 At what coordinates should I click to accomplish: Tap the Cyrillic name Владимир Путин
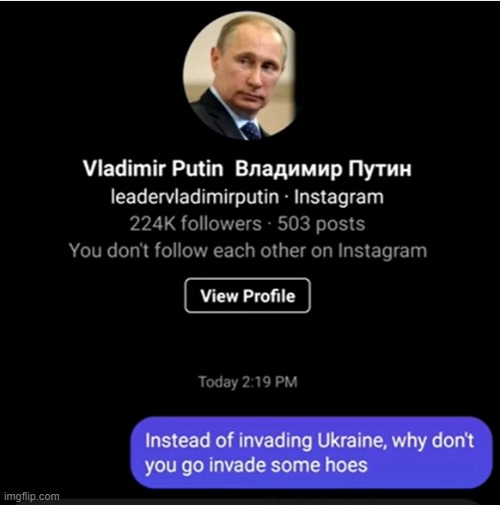point(323,169)
